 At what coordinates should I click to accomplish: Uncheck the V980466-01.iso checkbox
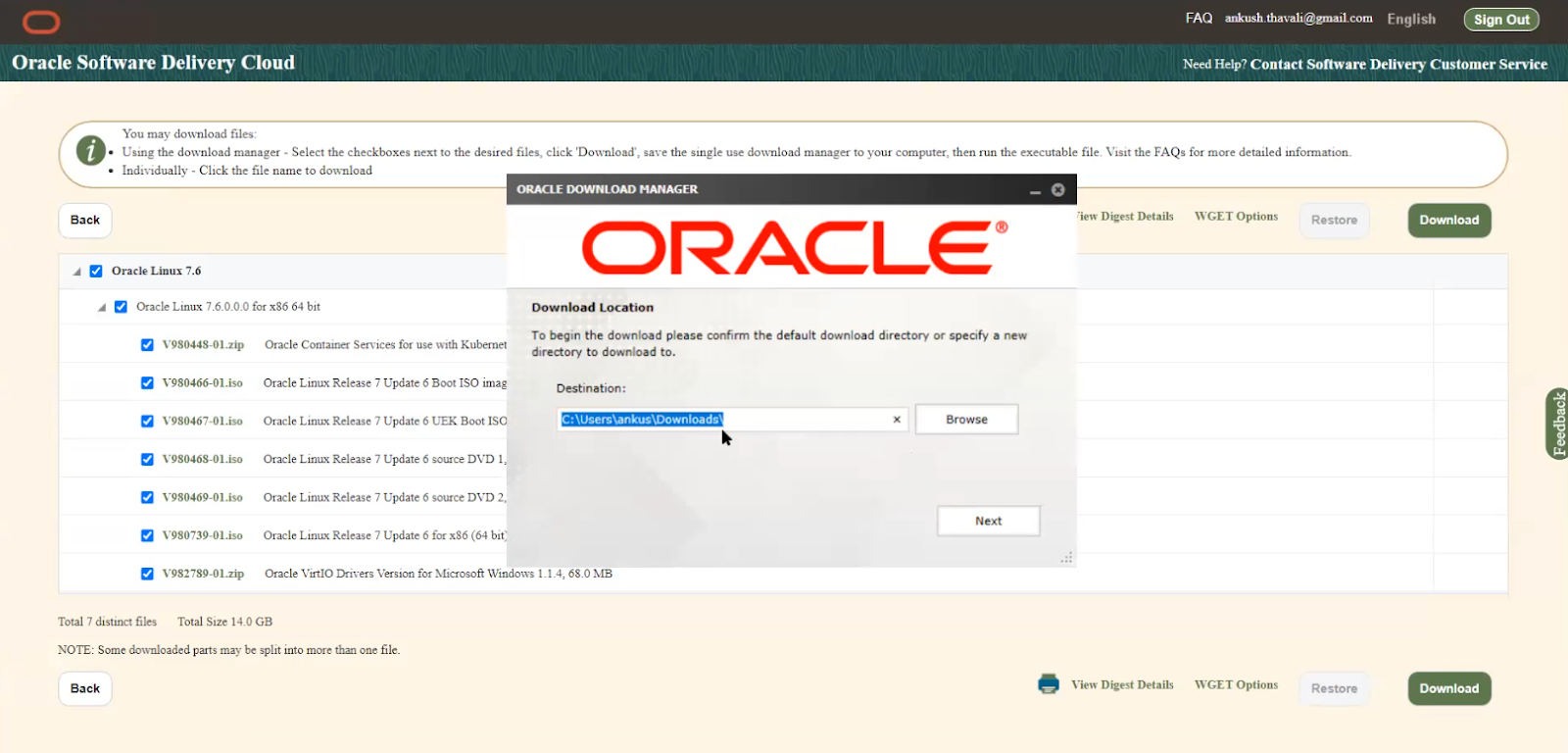[x=147, y=383]
